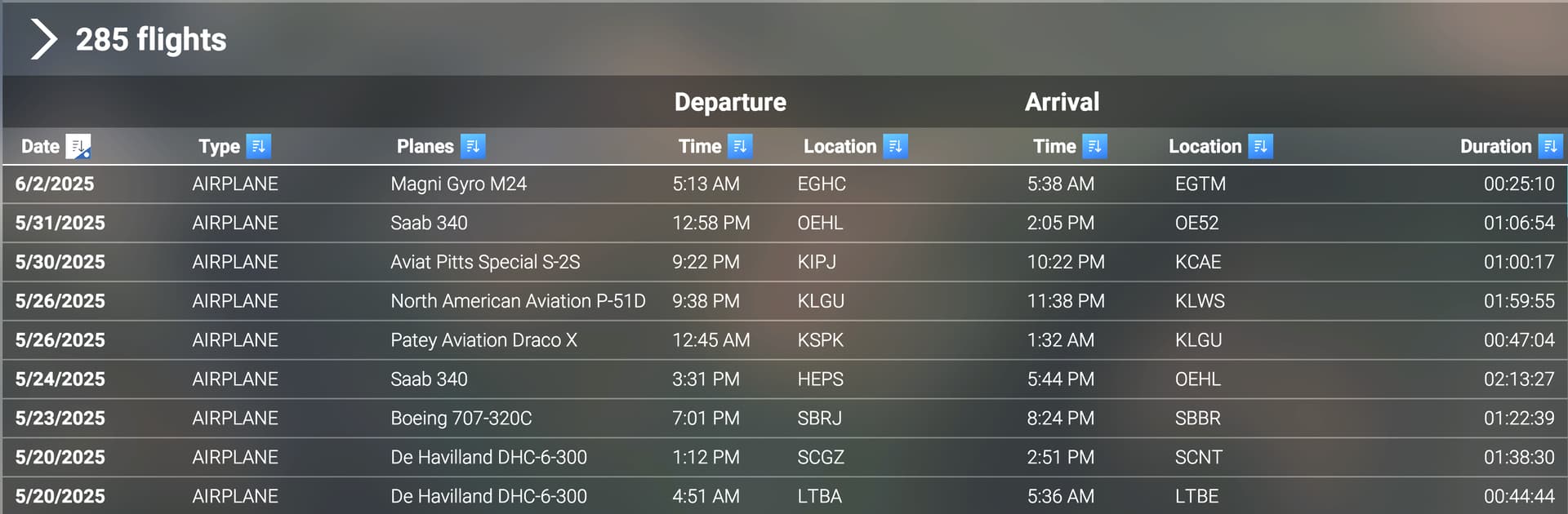Sort by Departure Time icon
Image resolution: width=1568 pixels, height=514 pixels.
(740, 146)
